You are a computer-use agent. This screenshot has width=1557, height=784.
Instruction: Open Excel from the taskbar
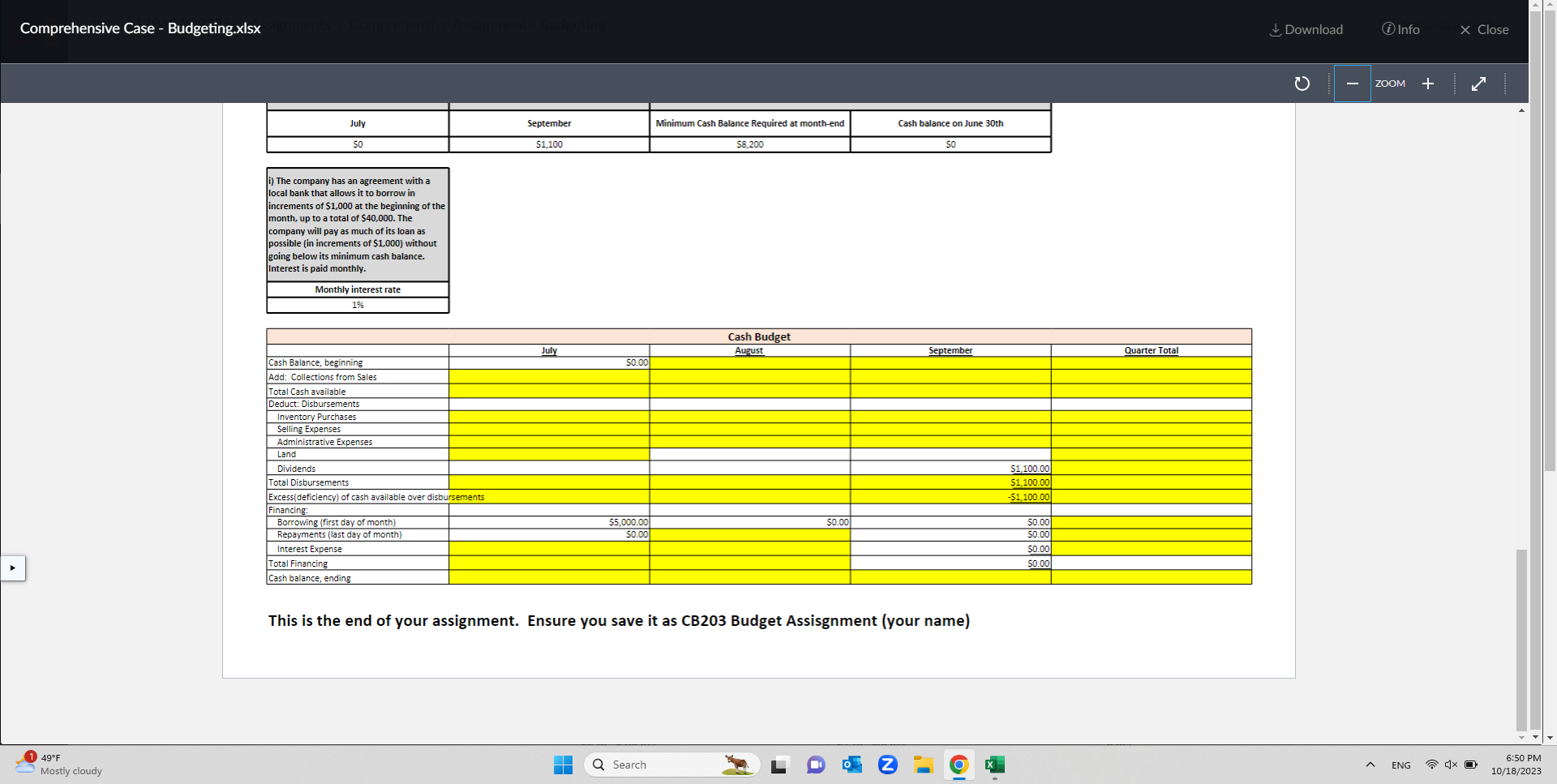(995, 765)
